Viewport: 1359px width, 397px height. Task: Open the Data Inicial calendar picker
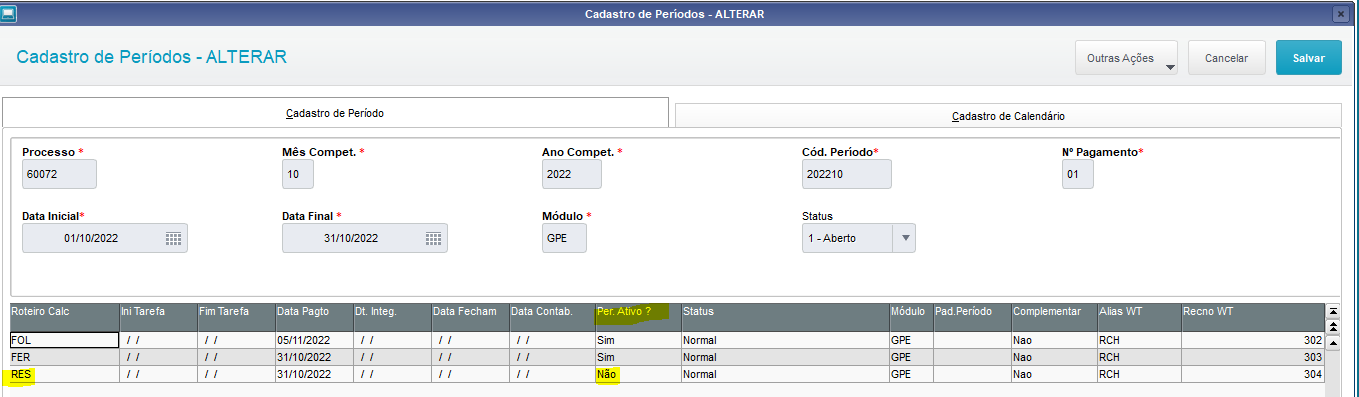173,238
